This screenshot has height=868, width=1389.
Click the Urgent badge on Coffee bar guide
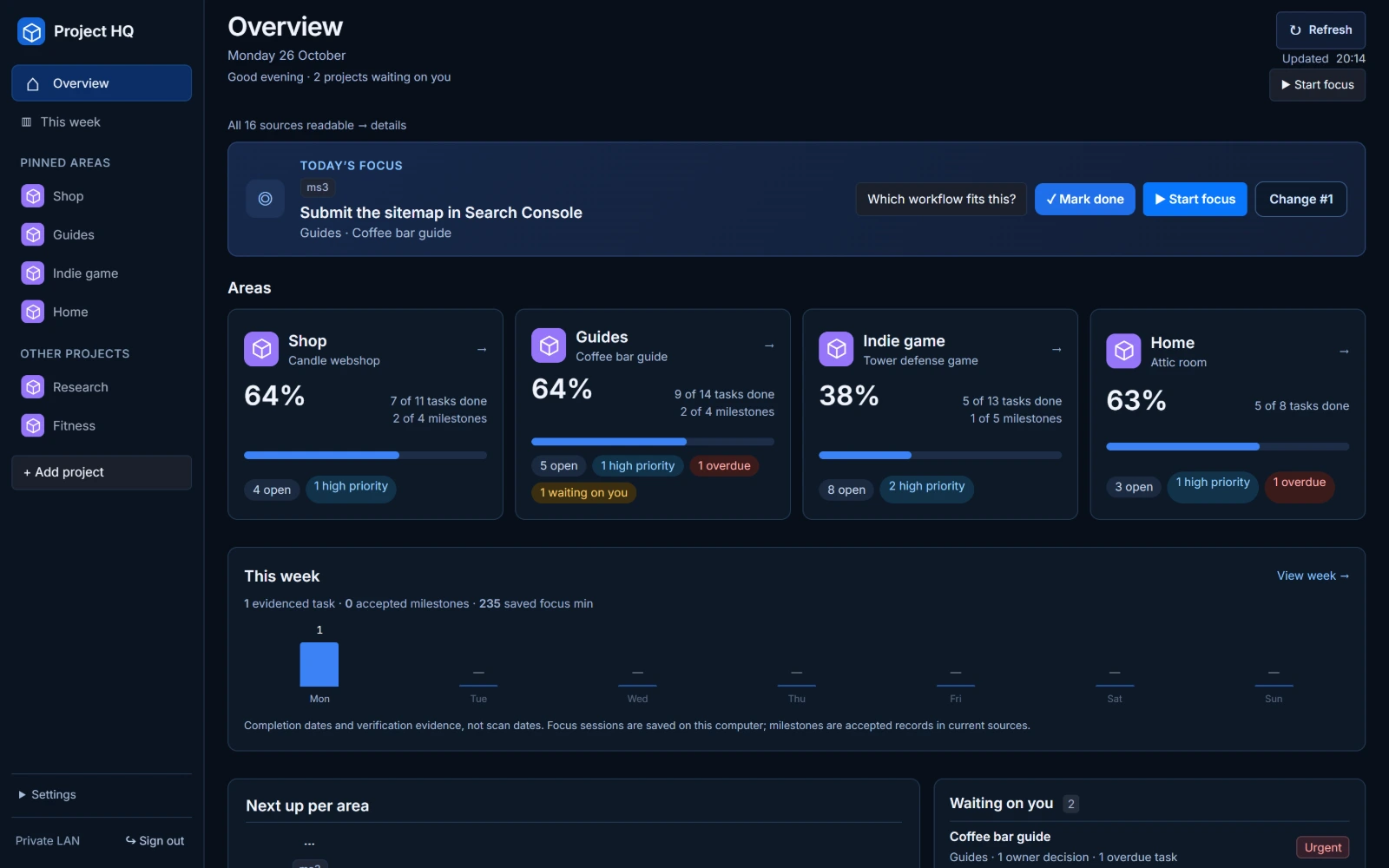pyautogui.click(x=1322, y=847)
